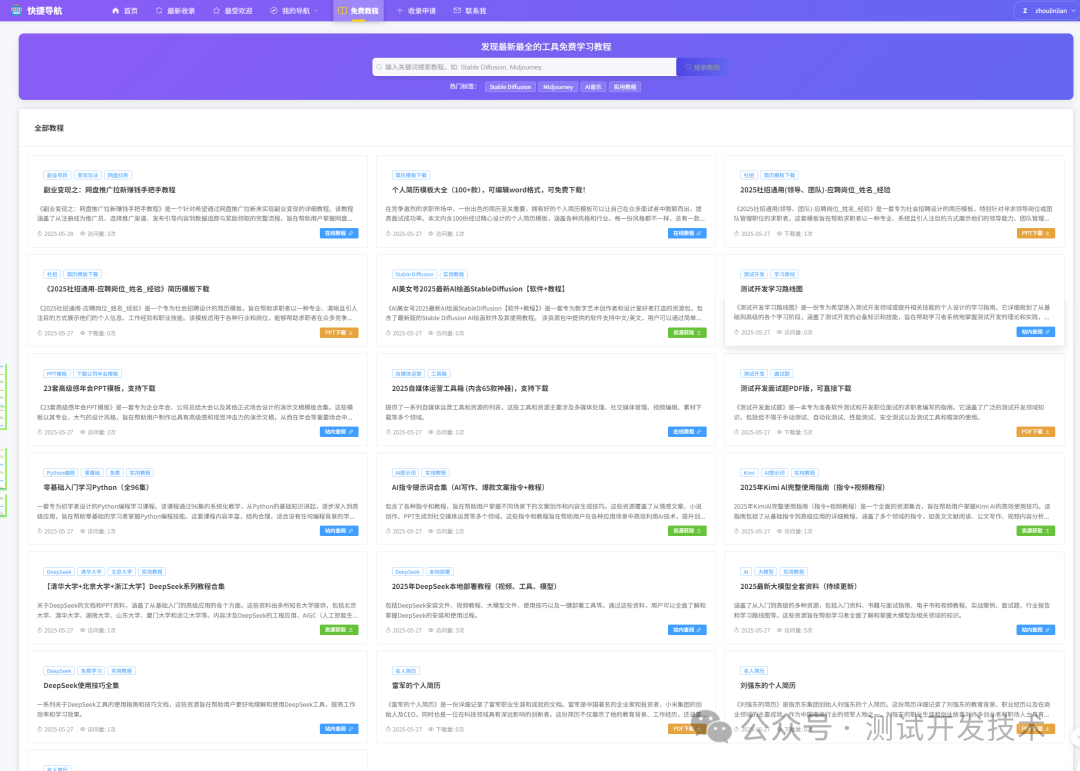
Task: Click 资源获取 on the AI美女号 StableDiffusion card
Action: coord(687,332)
